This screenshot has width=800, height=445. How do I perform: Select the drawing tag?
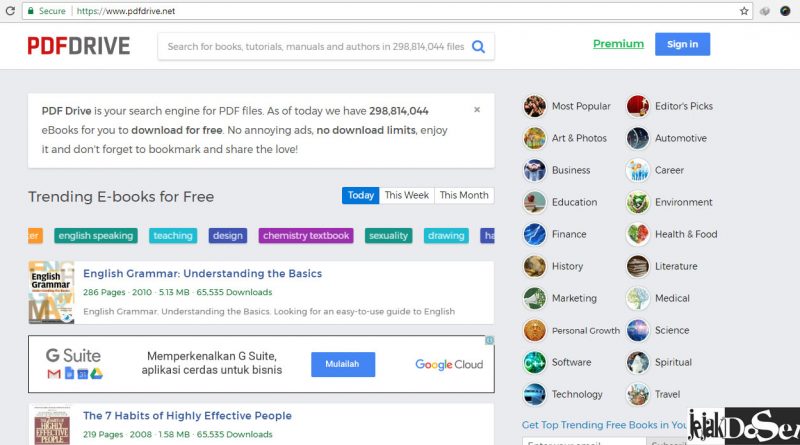[x=446, y=236]
